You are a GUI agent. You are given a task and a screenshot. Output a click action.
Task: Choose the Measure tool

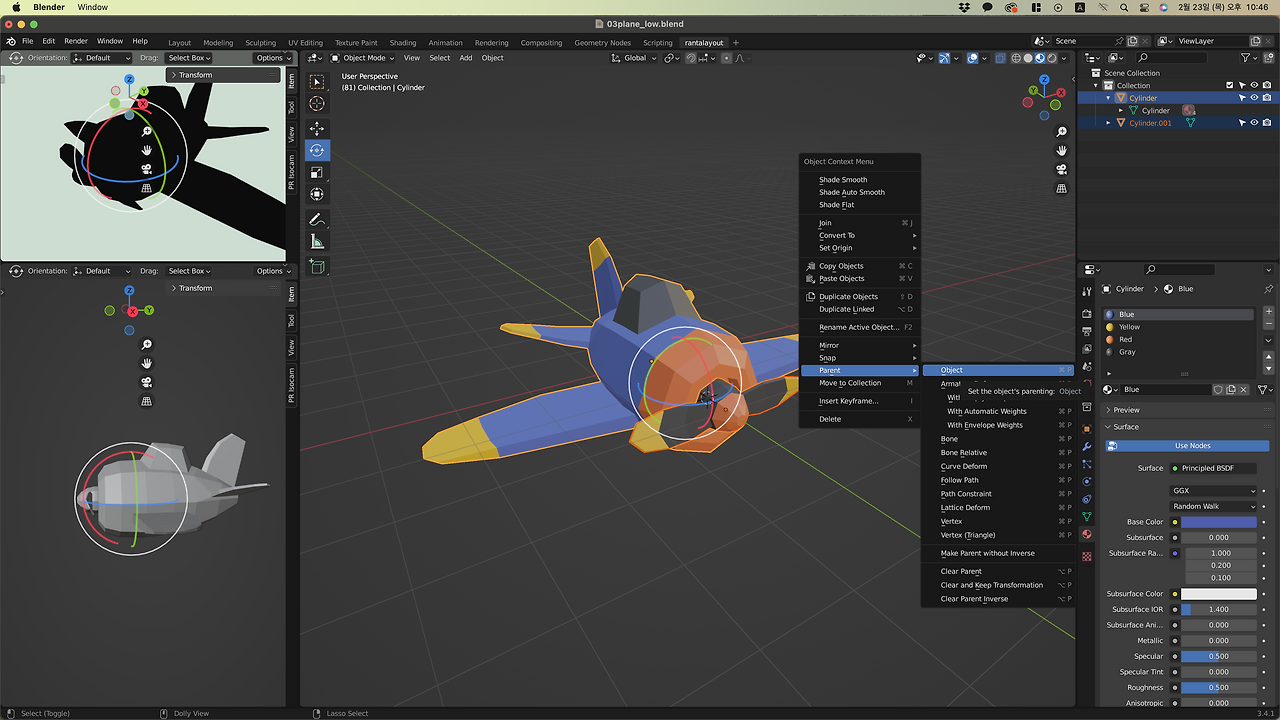pyautogui.click(x=317, y=241)
